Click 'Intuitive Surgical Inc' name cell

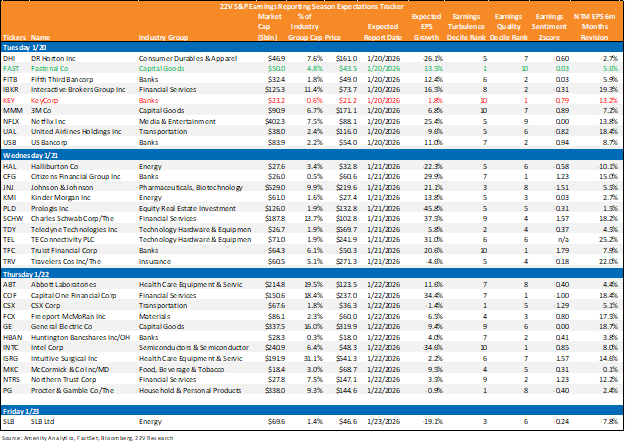pyautogui.click(x=64, y=358)
